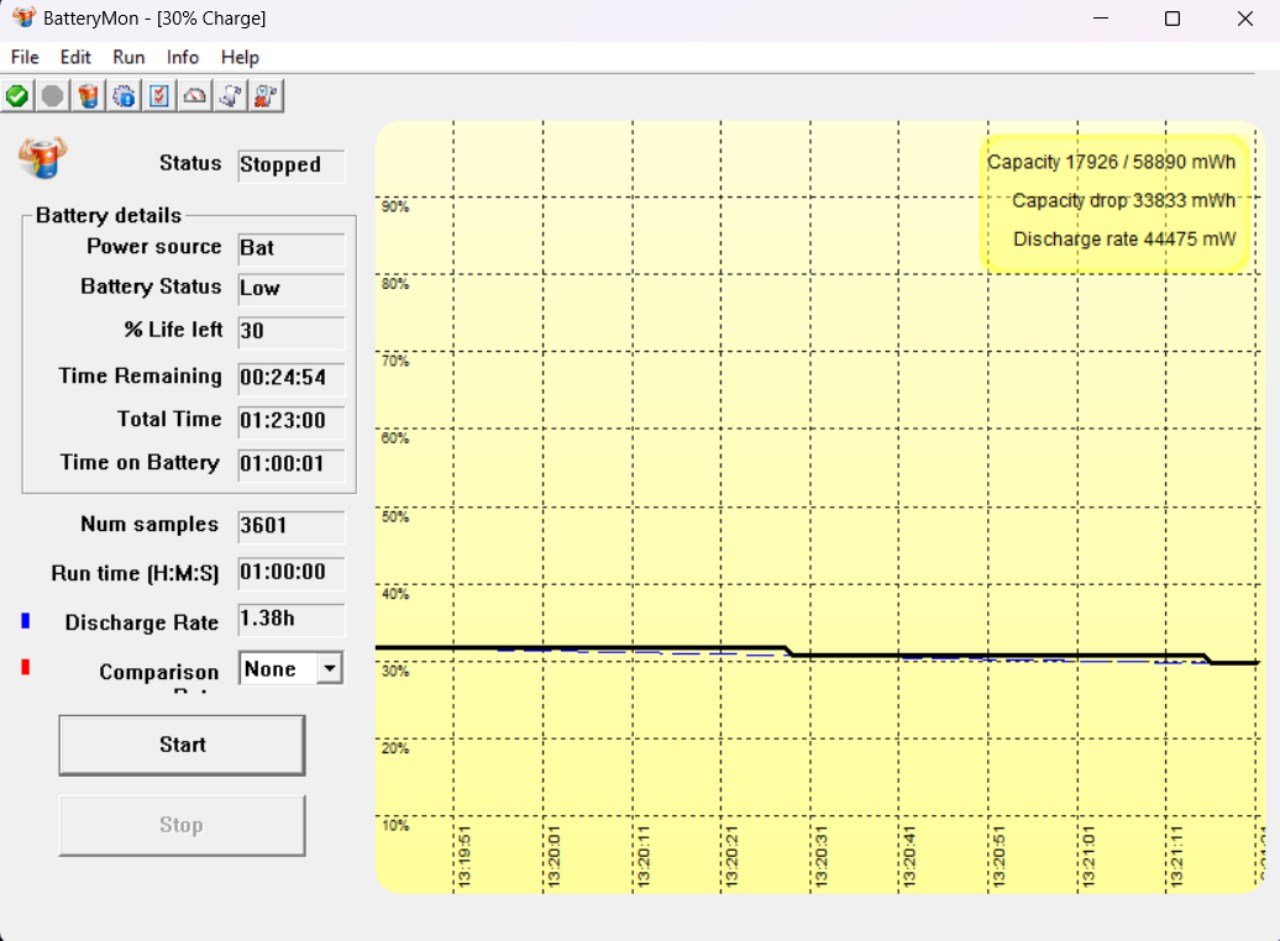Maximize the BatteryMon window
The height and width of the screenshot is (941, 1280).
(1173, 19)
